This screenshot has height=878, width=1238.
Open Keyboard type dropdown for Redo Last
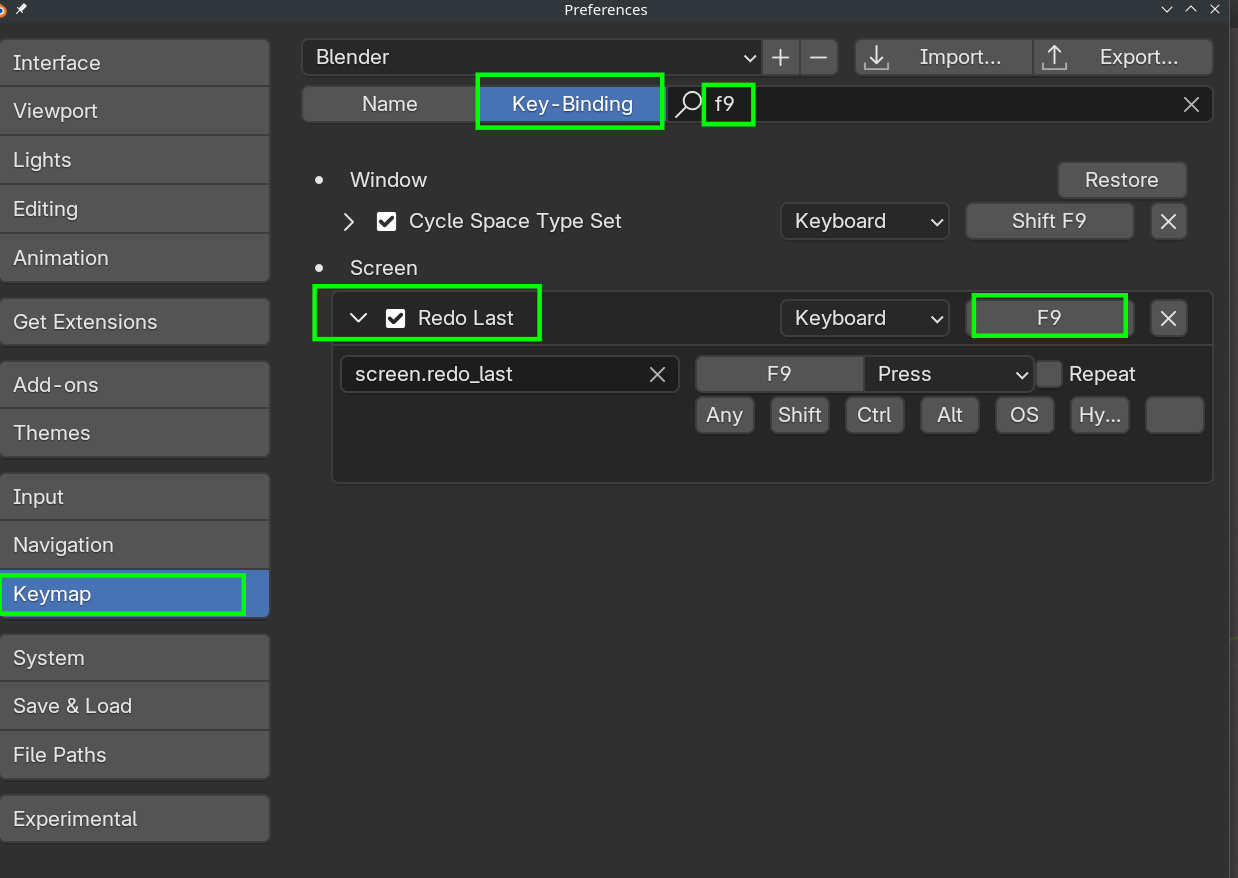(x=865, y=318)
